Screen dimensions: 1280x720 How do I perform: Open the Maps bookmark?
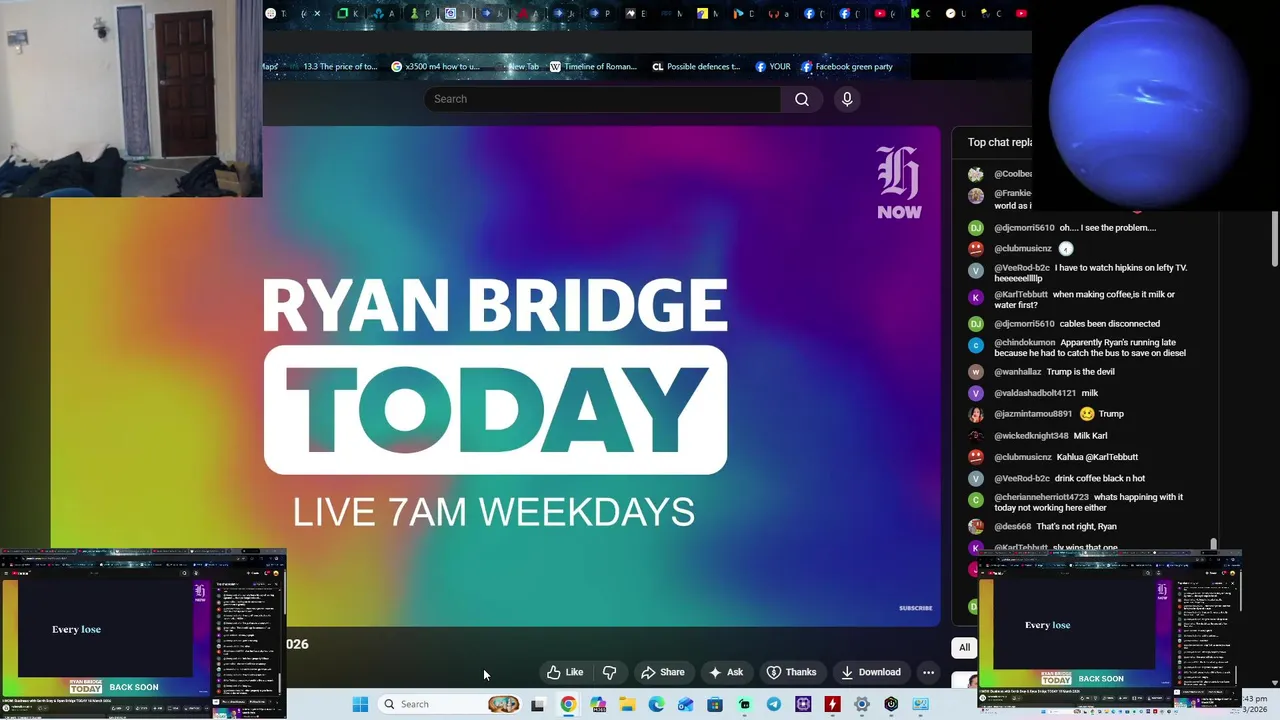270,67
